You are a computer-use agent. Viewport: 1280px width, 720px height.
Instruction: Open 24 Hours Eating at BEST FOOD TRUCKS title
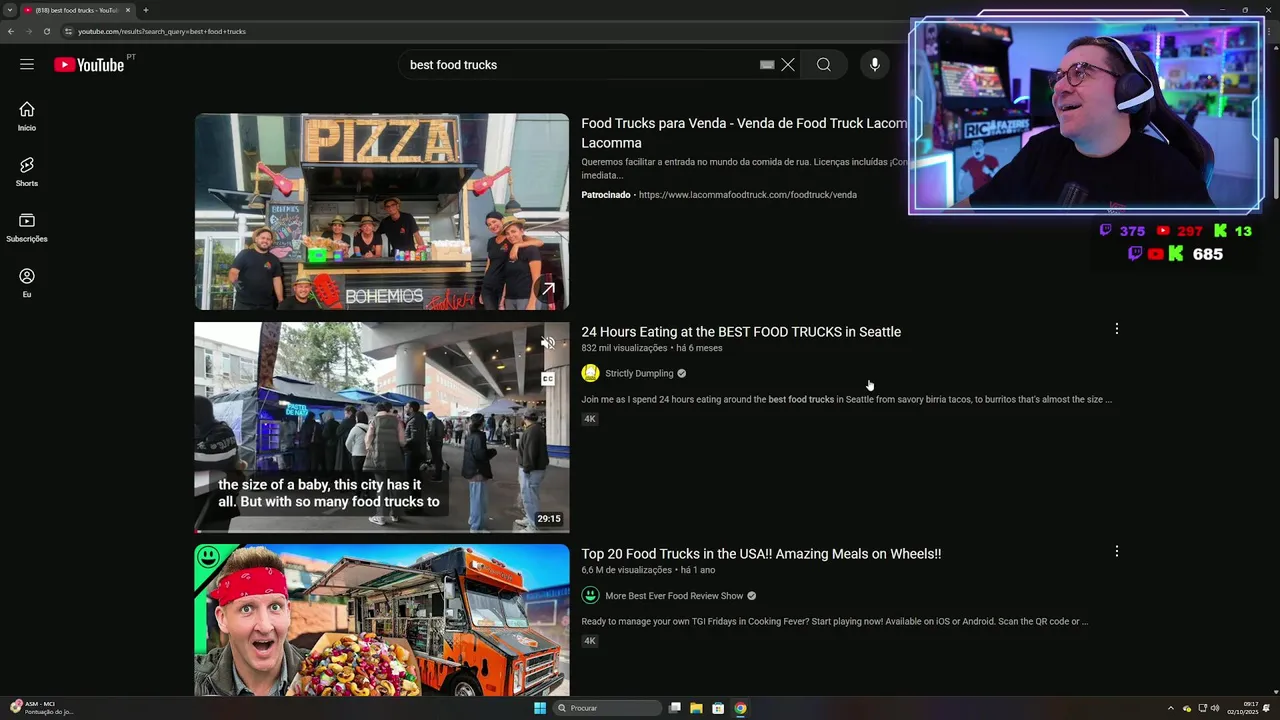click(x=741, y=332)
